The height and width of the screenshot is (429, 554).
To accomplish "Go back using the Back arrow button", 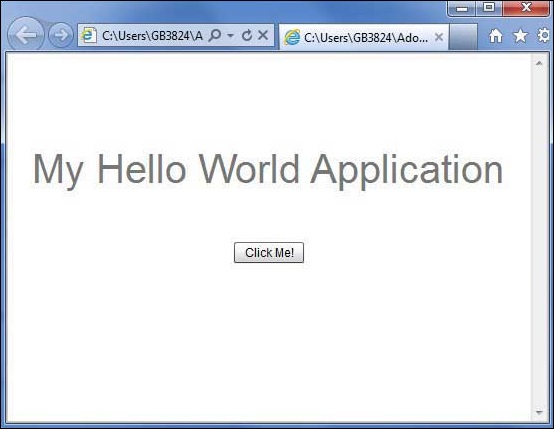I will click(25, 34).
